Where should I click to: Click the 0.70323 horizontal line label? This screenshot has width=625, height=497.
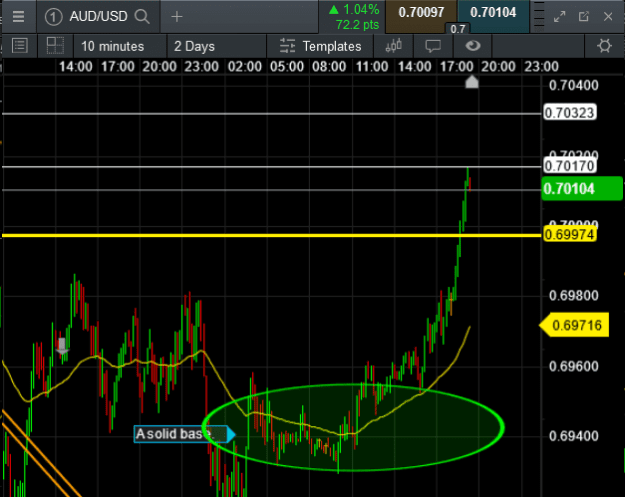coord(569,113)
